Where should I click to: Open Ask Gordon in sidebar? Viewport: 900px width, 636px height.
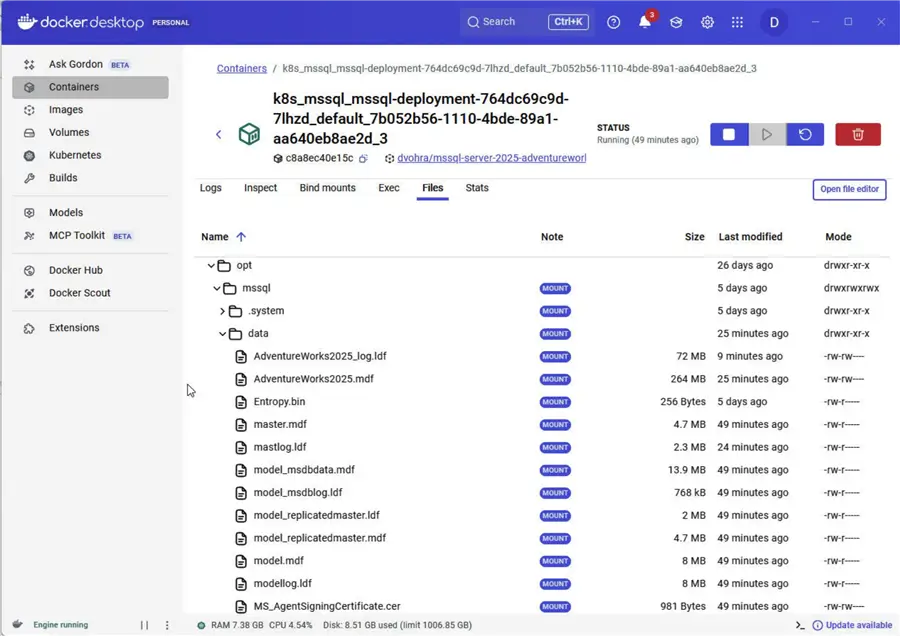[90, 64]
